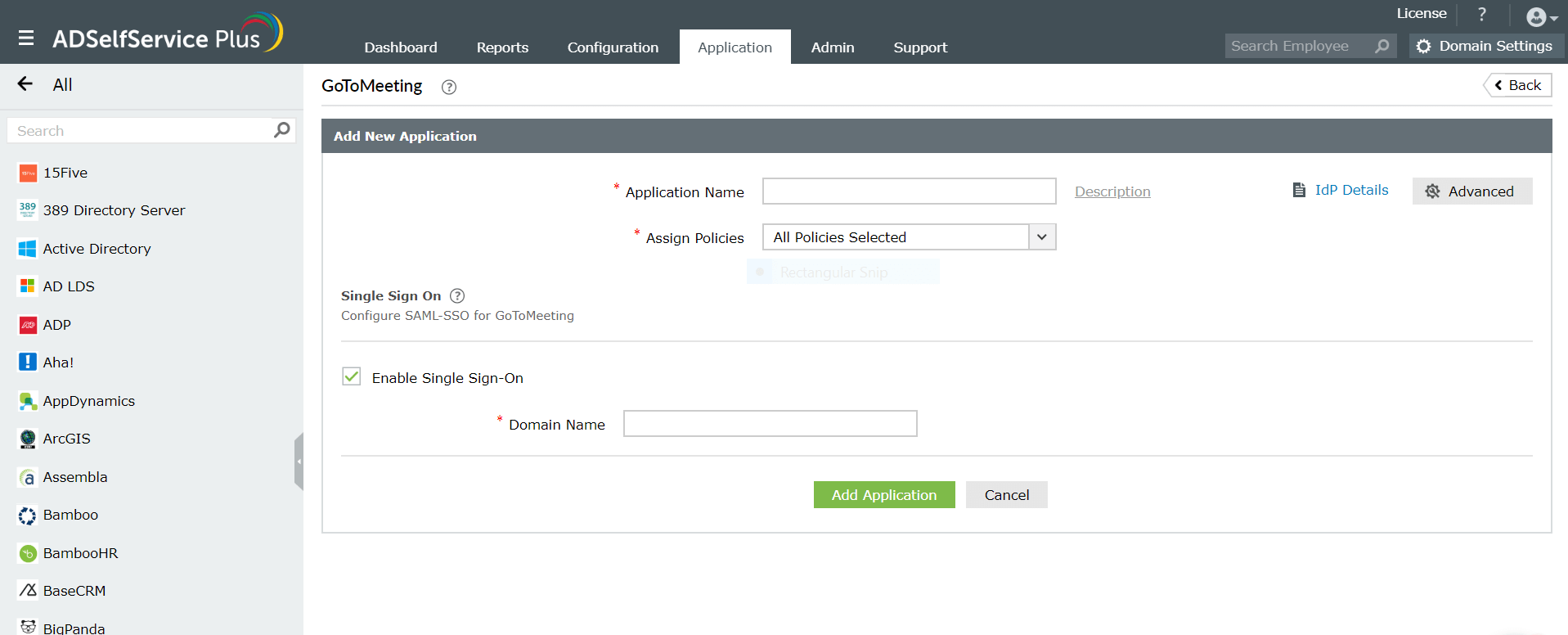Collapse the left sidebar panel handle

pos(299,462)
